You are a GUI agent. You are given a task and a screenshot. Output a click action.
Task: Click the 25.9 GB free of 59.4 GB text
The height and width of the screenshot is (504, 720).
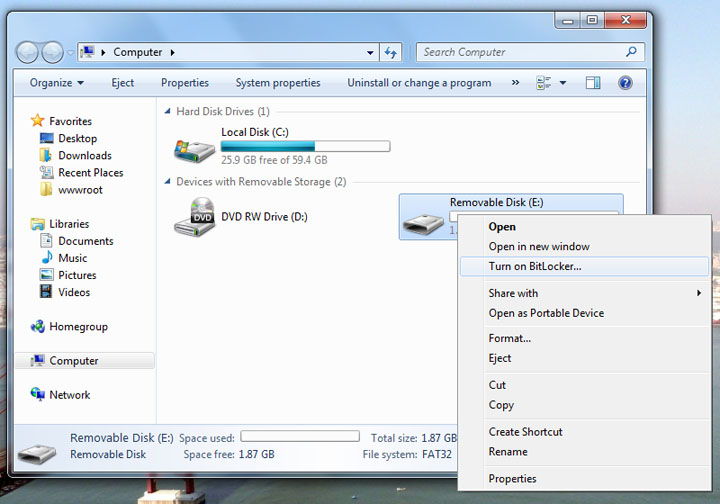274,160
